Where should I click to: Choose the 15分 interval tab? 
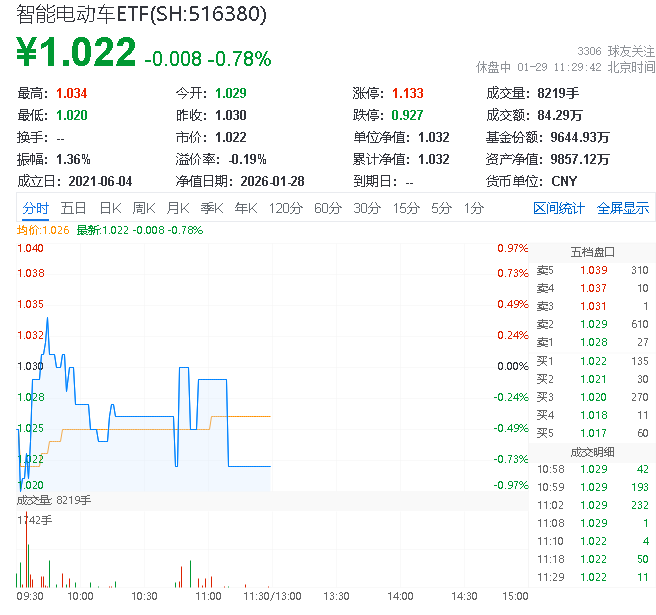pos(406,208)
